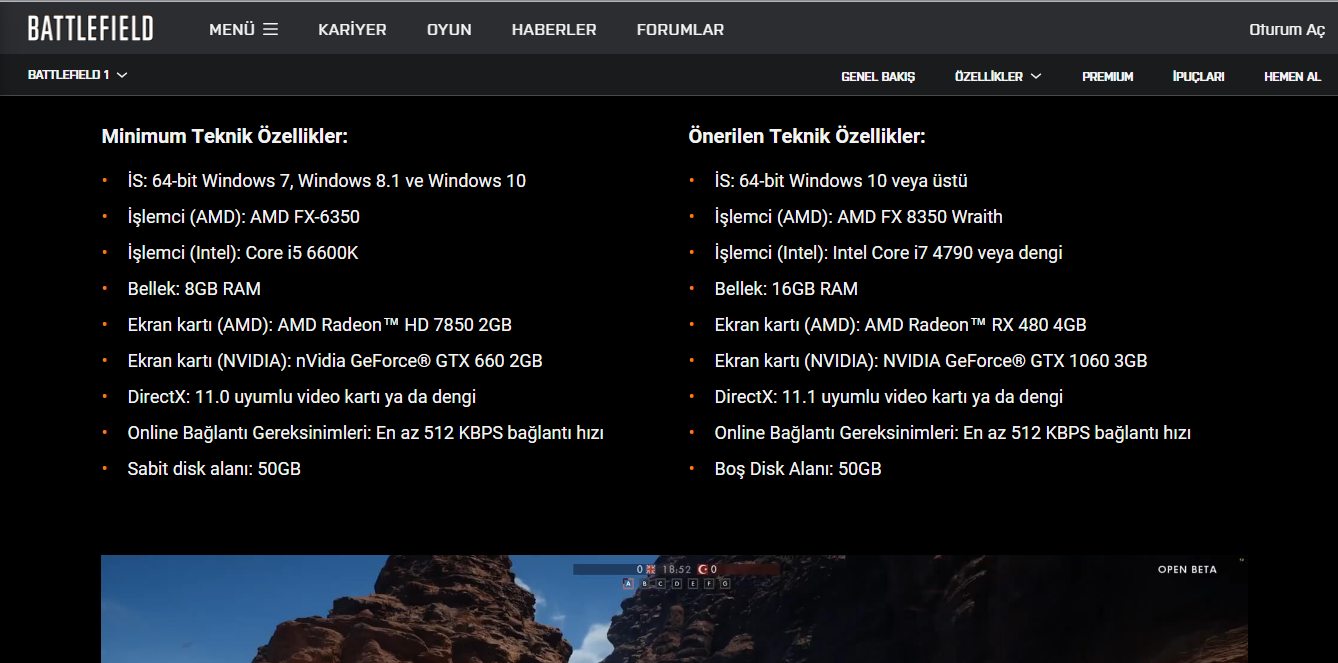
Task: Click the Core i5 6600K line
Action: coord(242,253)
